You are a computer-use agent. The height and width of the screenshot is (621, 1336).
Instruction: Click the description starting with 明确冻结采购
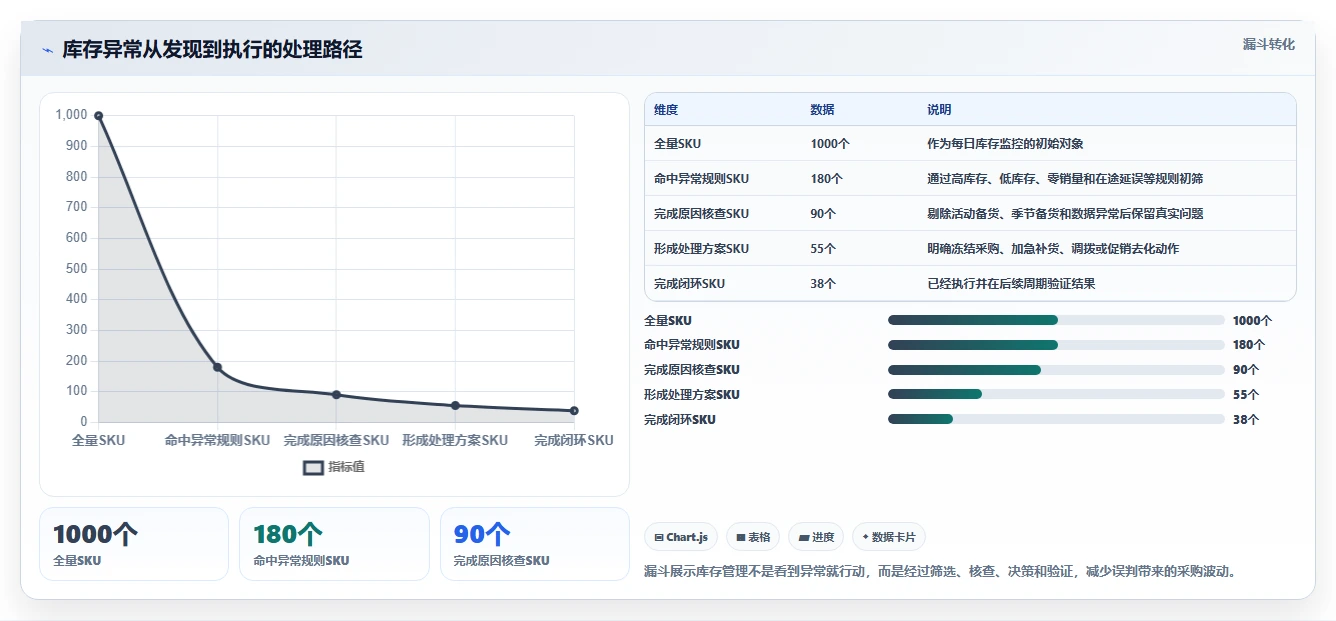1053,249
